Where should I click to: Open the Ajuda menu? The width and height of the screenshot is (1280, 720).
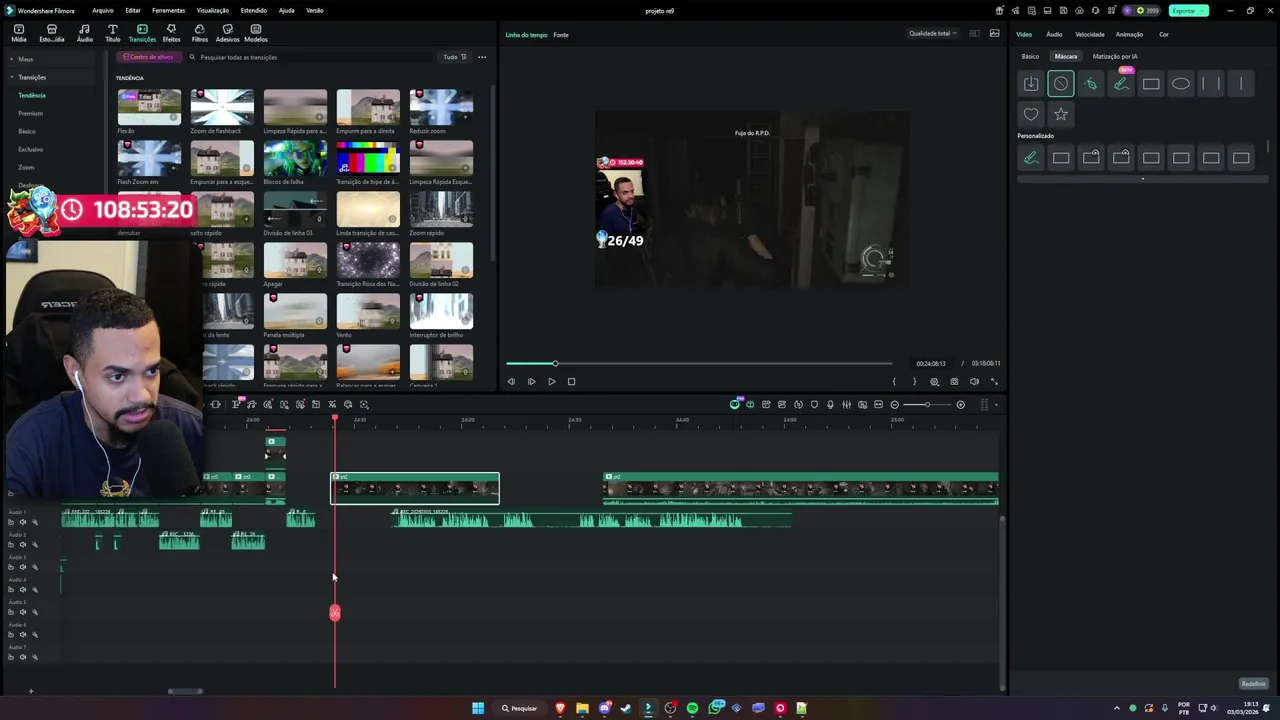[x=286, y=10]
